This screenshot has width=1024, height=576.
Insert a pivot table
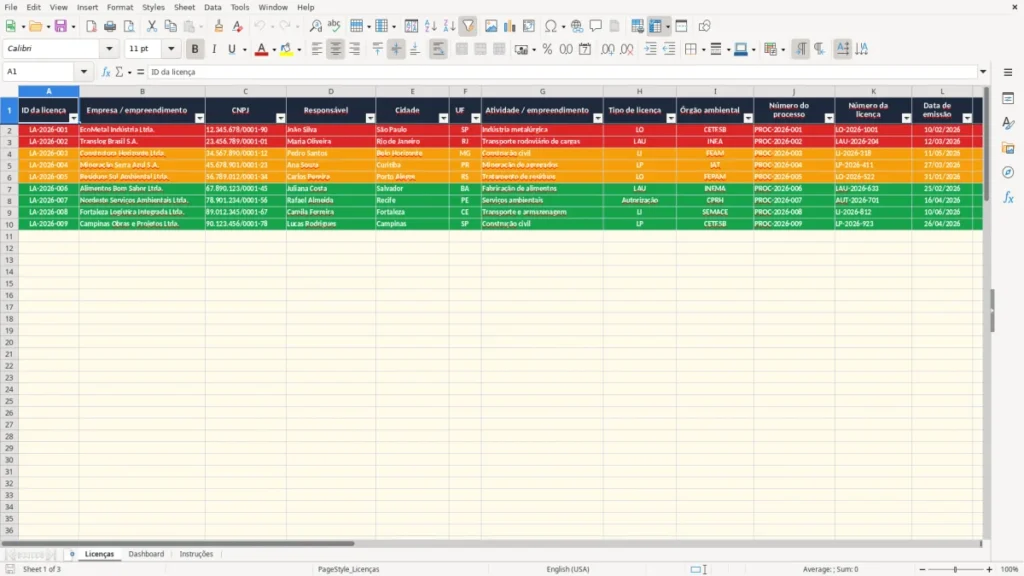pos(529,26)
